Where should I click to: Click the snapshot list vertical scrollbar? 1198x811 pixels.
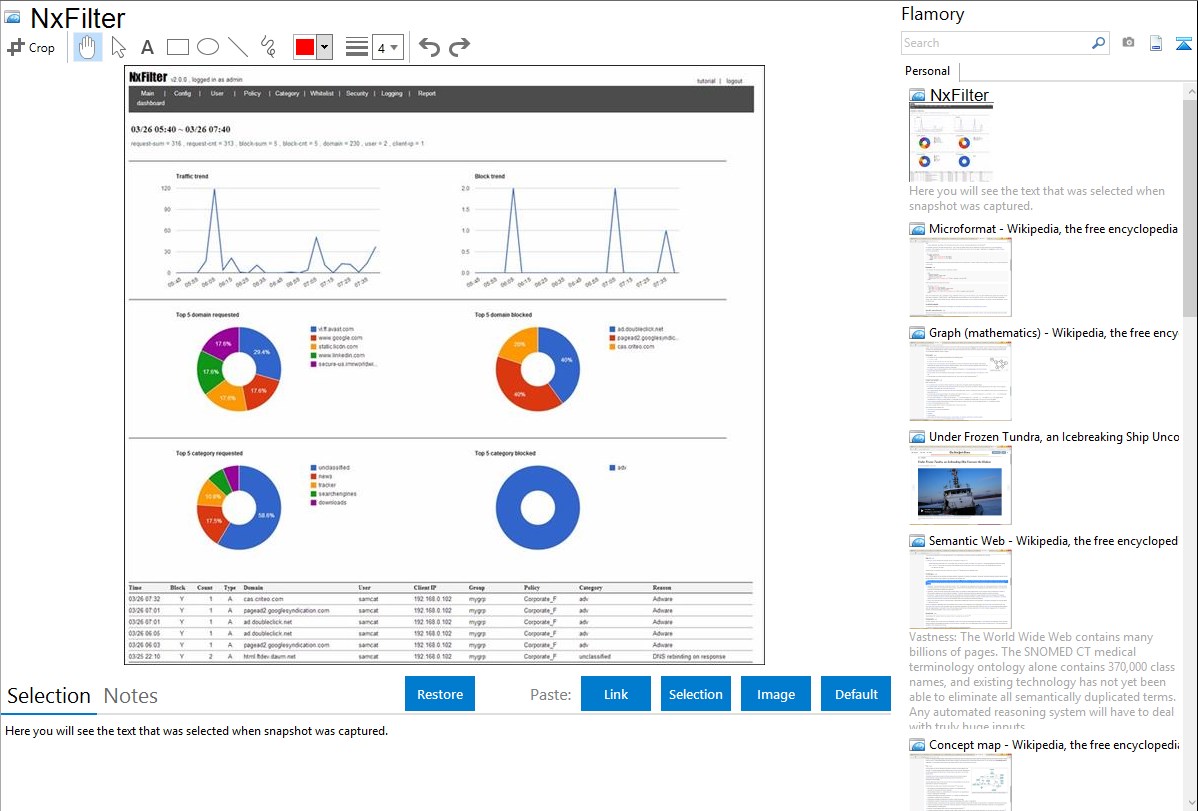(x=1190, y=206)
